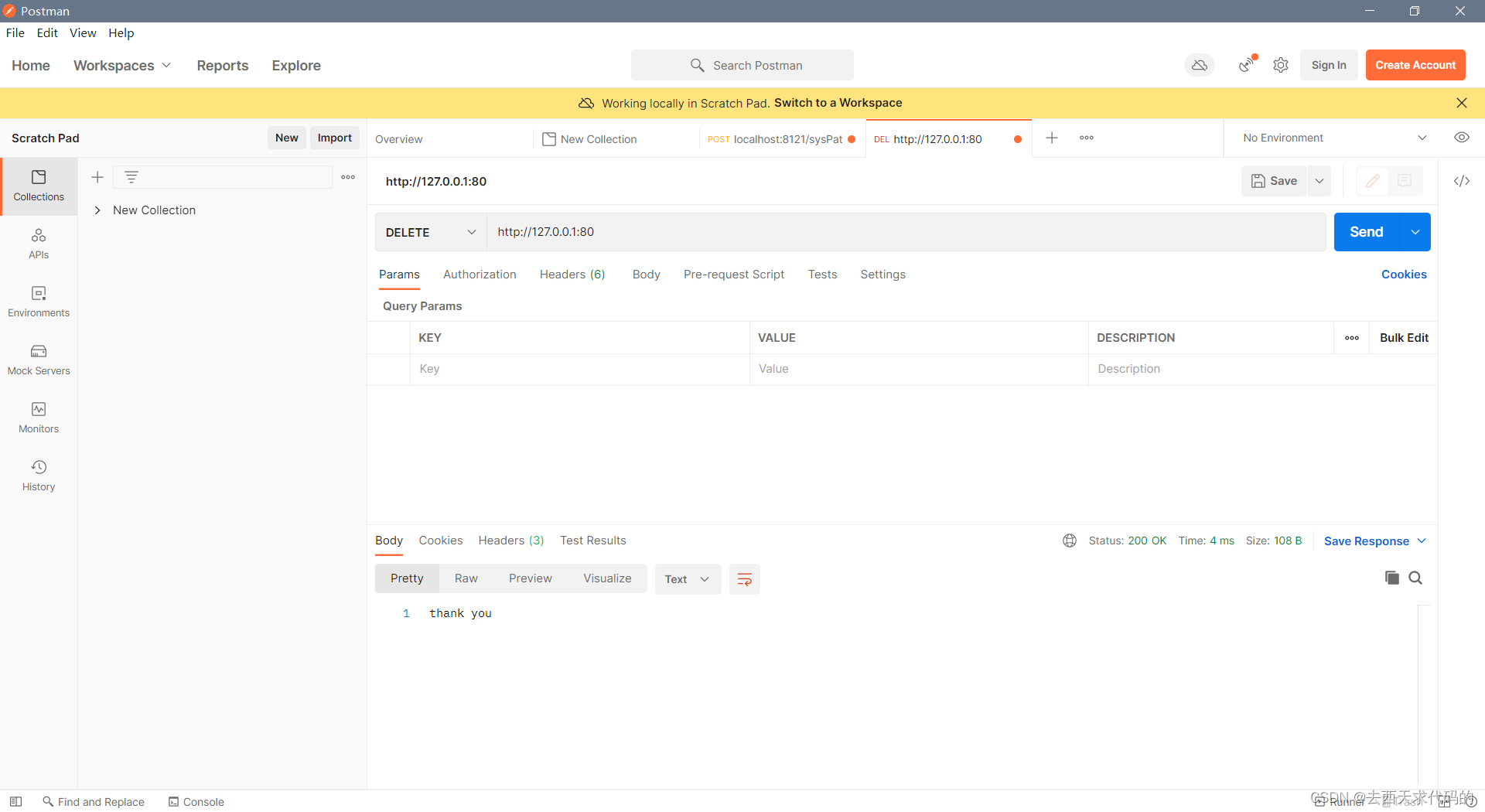Open the APIs sidebar panel

click(39, 244)
